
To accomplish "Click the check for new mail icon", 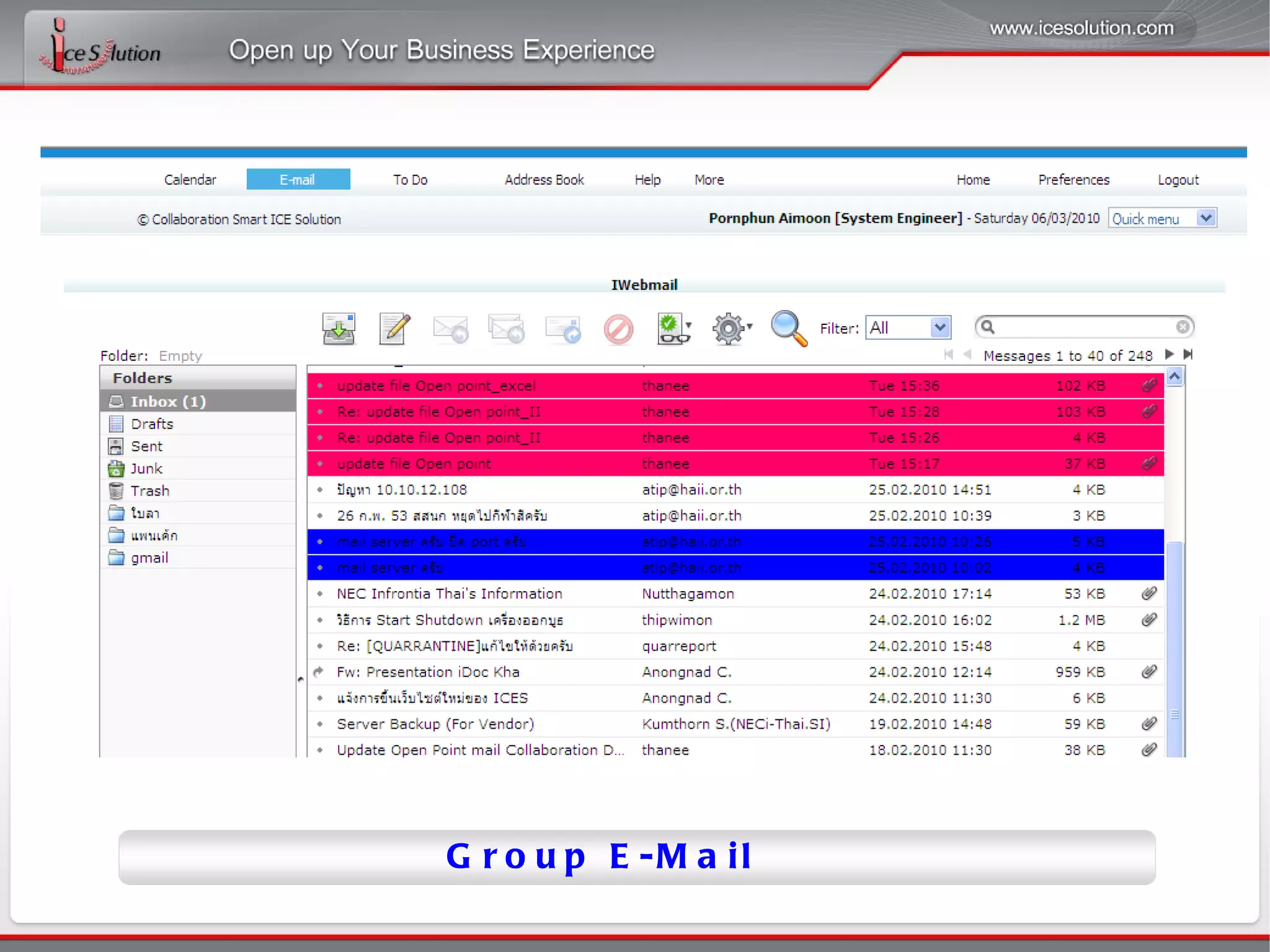I will pyautogui.click(x=338, y=328).
